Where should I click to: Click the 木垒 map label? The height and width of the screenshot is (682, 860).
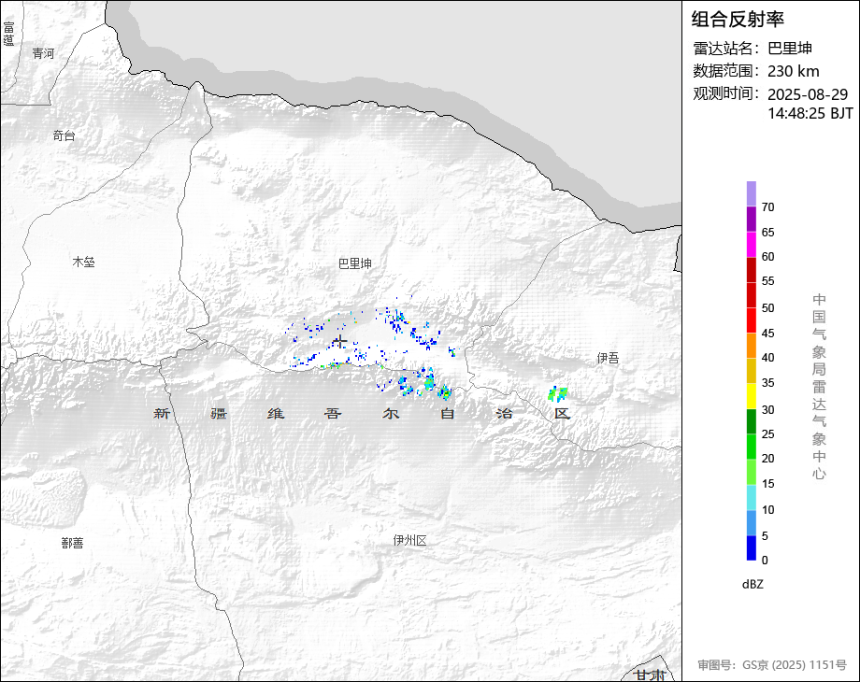[84, 262]
